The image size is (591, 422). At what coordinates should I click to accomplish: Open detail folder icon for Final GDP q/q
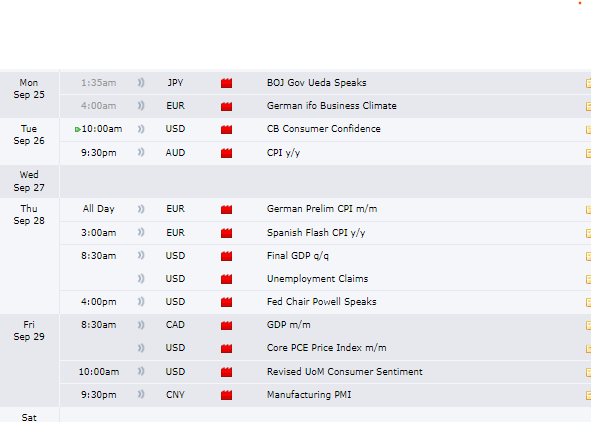pos(588,256)
